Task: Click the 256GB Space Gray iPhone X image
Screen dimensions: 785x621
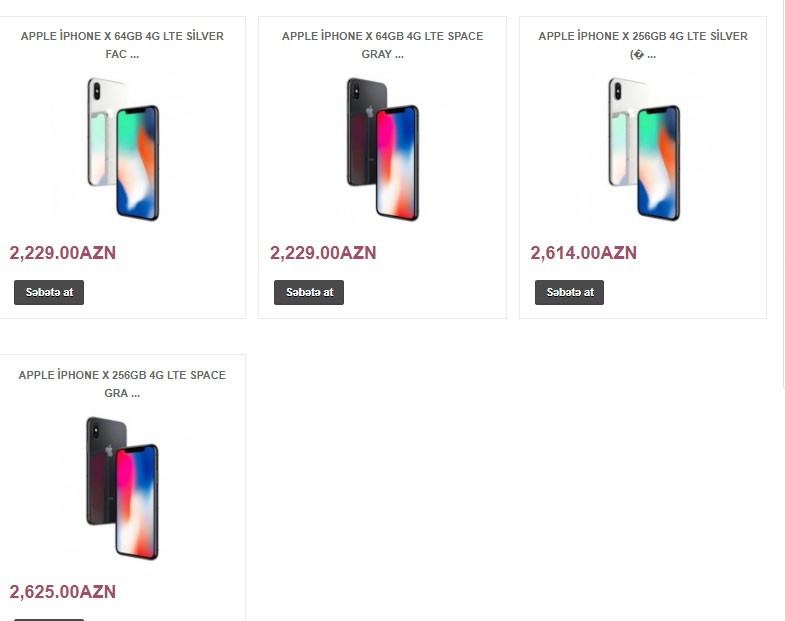Action: coord(122,487)
